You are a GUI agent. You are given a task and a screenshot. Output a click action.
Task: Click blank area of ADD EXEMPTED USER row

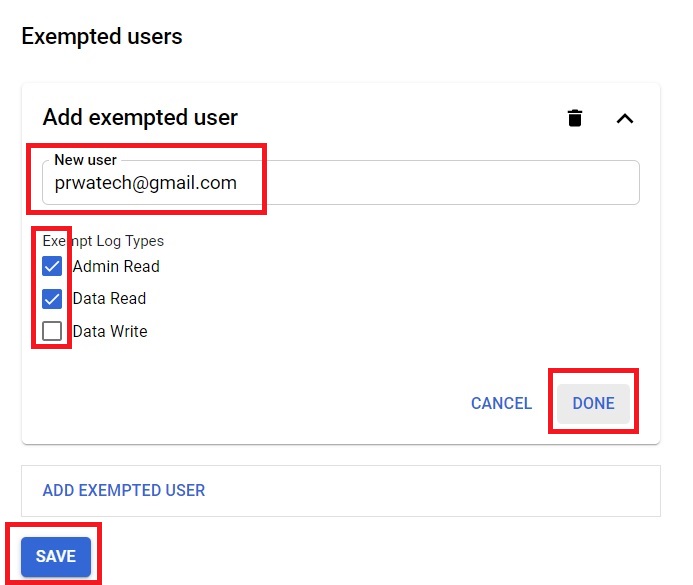pos(433,490)
